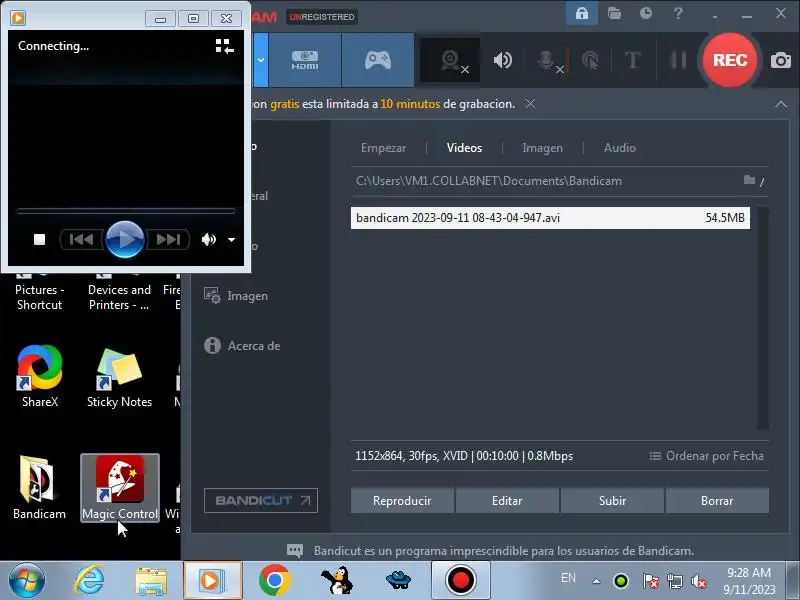
Task: Select game recording mode gamepad icon
Action: 378,60
